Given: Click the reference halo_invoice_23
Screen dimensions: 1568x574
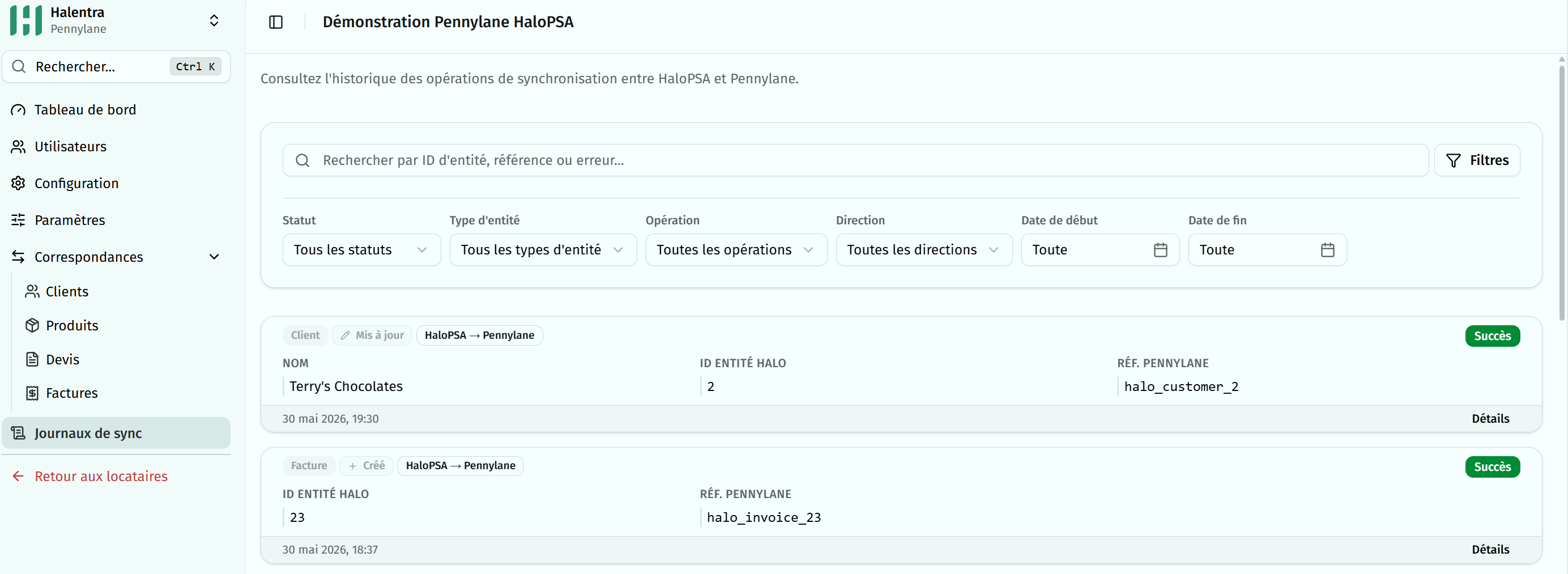Looking at the screenshot, I should pyautogui.click(x=764, y=517).
